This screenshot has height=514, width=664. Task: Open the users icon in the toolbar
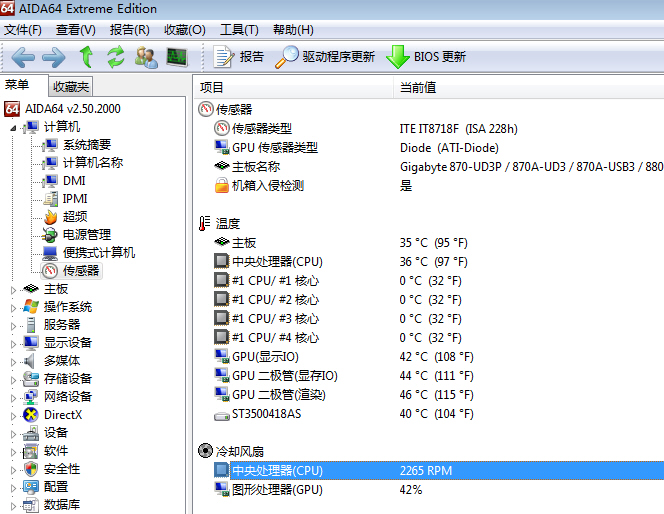click(146, 57)
